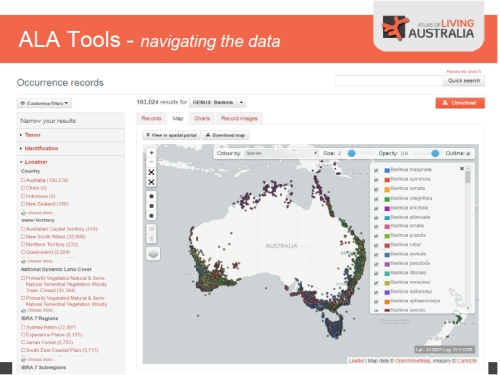Open the map layers control
The image size is (500, 375).
[x=153, y=254]
